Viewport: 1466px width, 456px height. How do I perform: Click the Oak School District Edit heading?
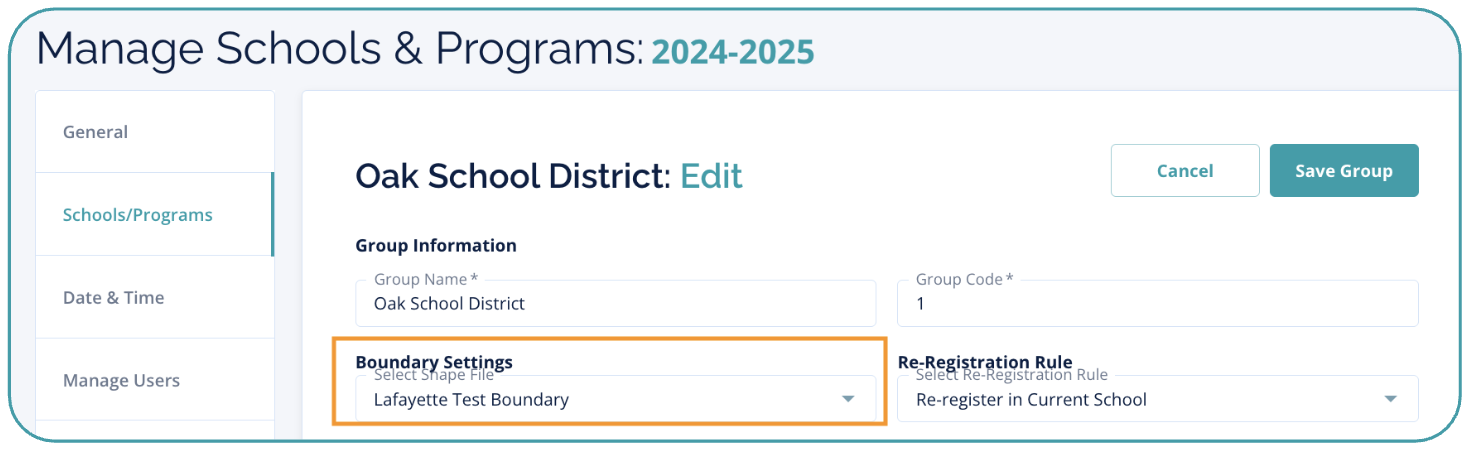coord(549,177)
